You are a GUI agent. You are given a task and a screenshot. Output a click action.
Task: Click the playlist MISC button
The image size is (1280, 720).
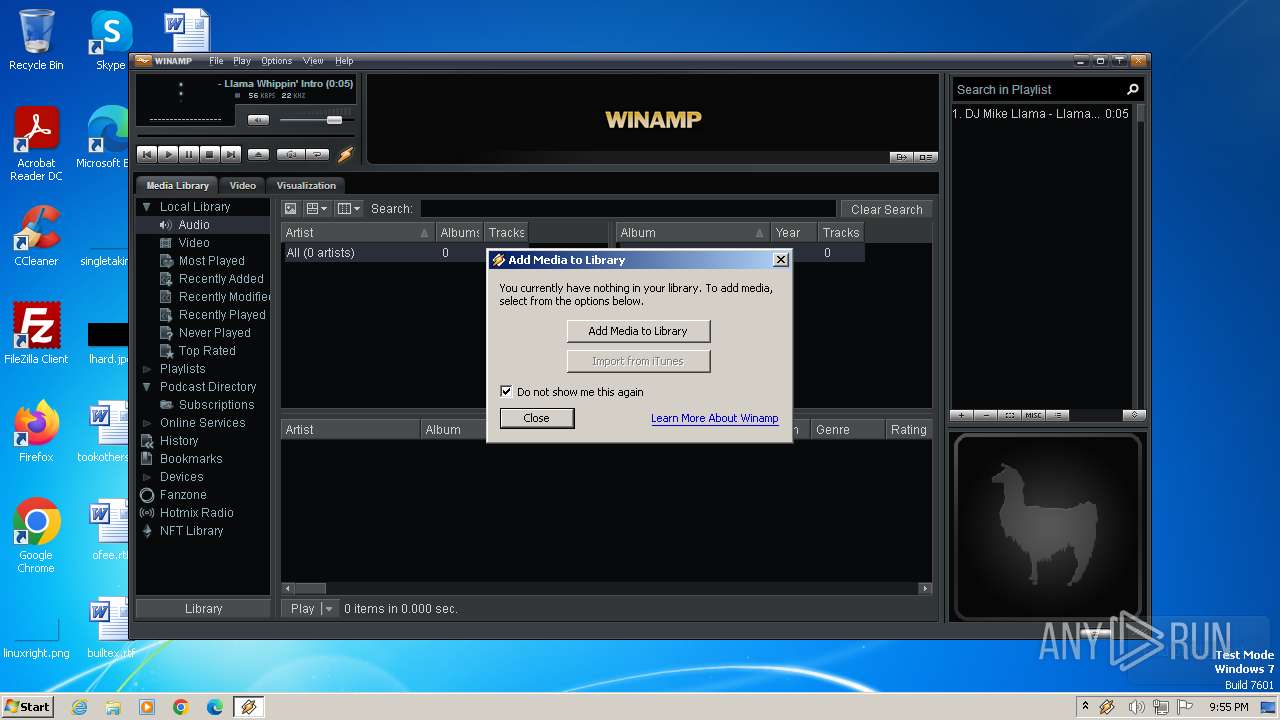pyautogui.click(x=1034, y=415)
